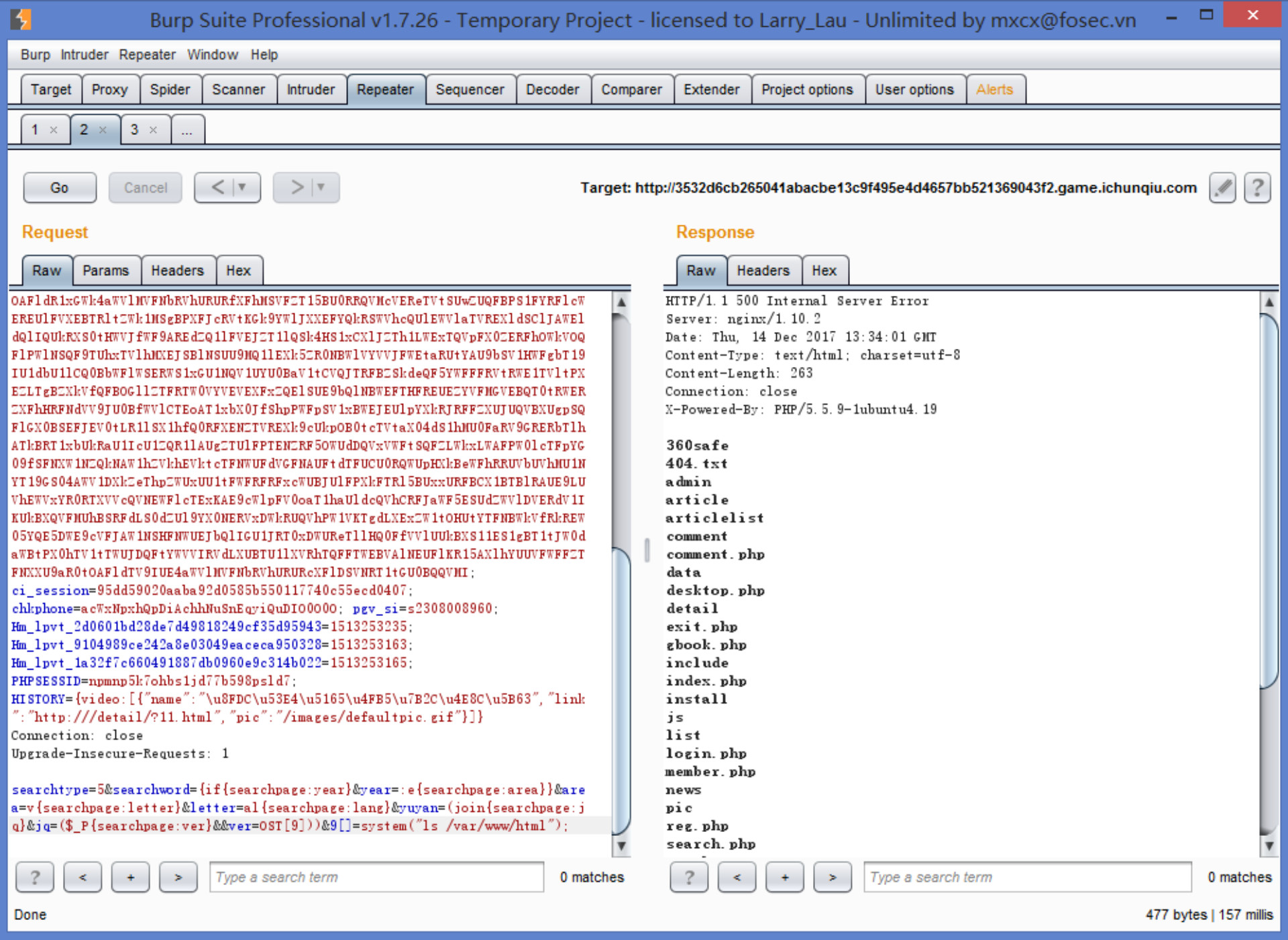
Task: Click 'HTTP/1.1 500 Internal Server Error' line
Action: 798,301
